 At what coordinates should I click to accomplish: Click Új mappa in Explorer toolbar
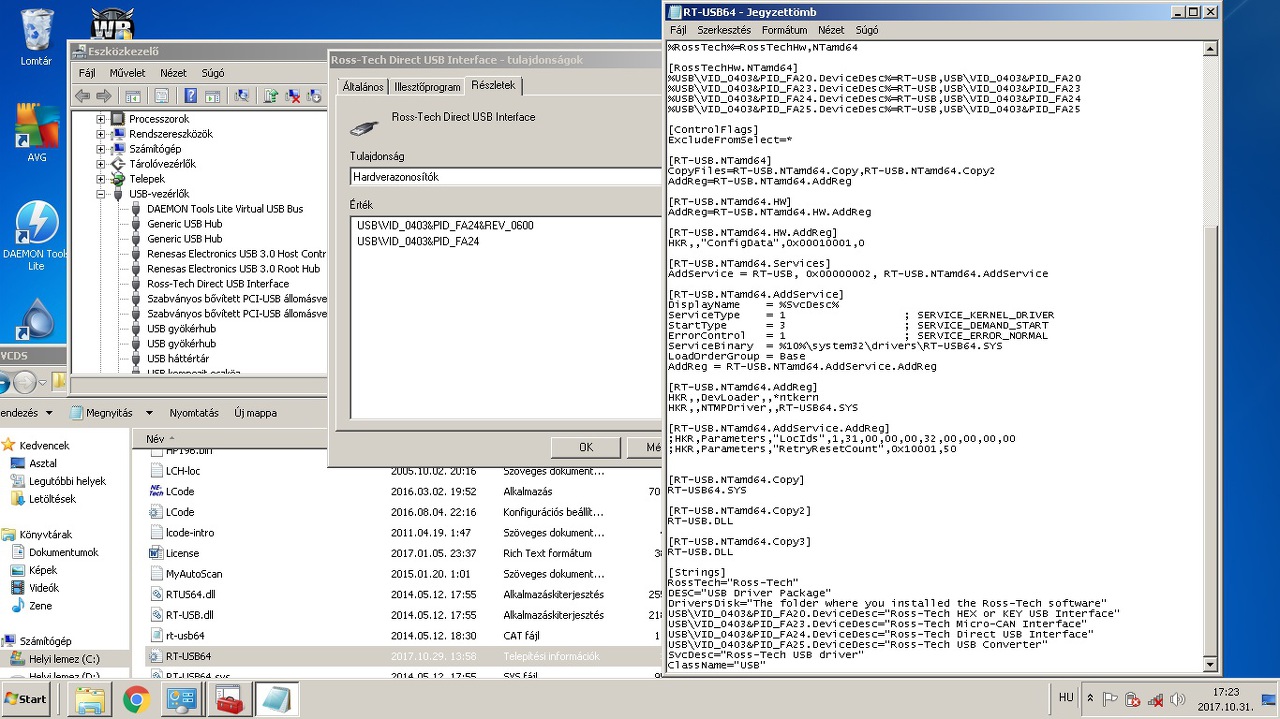(x=255, y=412)
